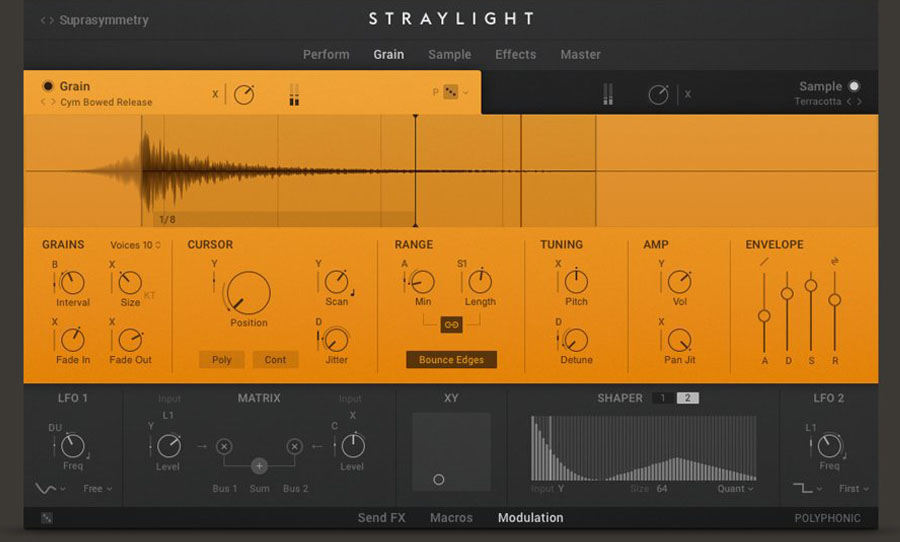The image size is (900, 542).
Task: Click the Range Length knob
Action: [480, 282]
